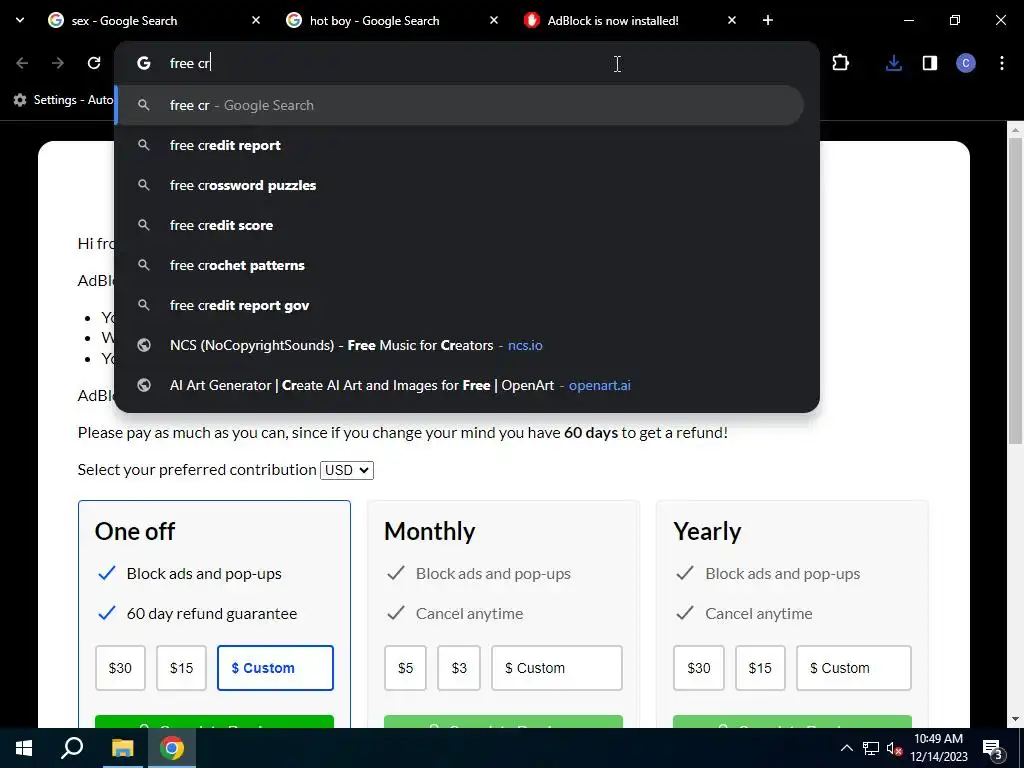
Task: Click the muted volume tray icon
Action: [894, 749]
